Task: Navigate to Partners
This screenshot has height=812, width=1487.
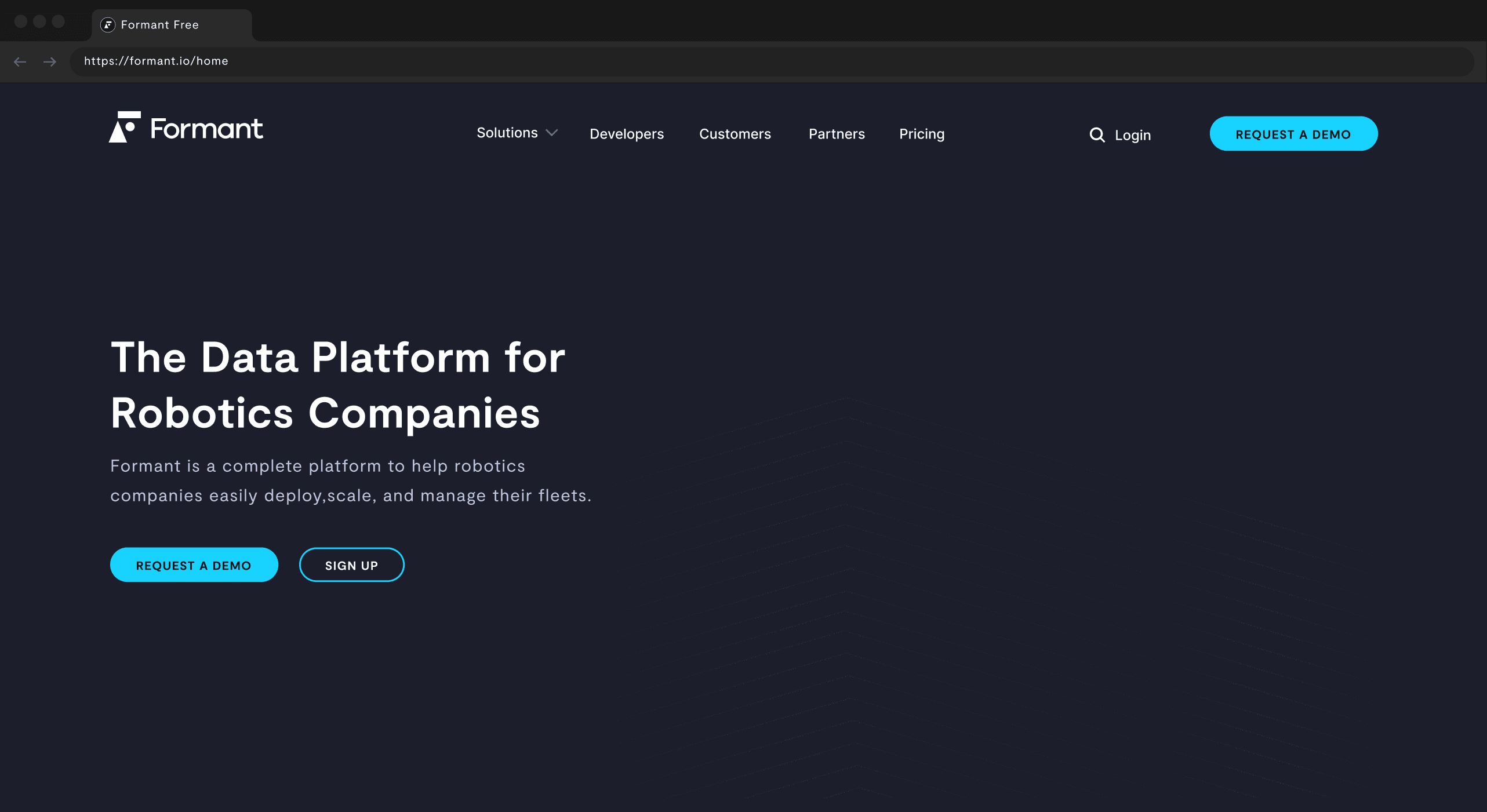Action: [836, 134]
